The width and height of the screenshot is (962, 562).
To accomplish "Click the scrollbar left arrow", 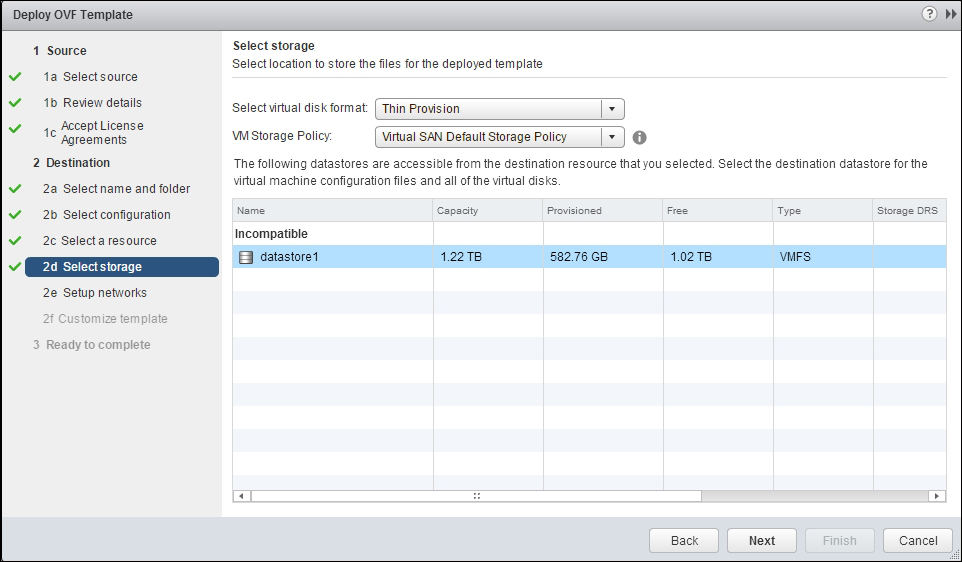I will pos(242,496).
